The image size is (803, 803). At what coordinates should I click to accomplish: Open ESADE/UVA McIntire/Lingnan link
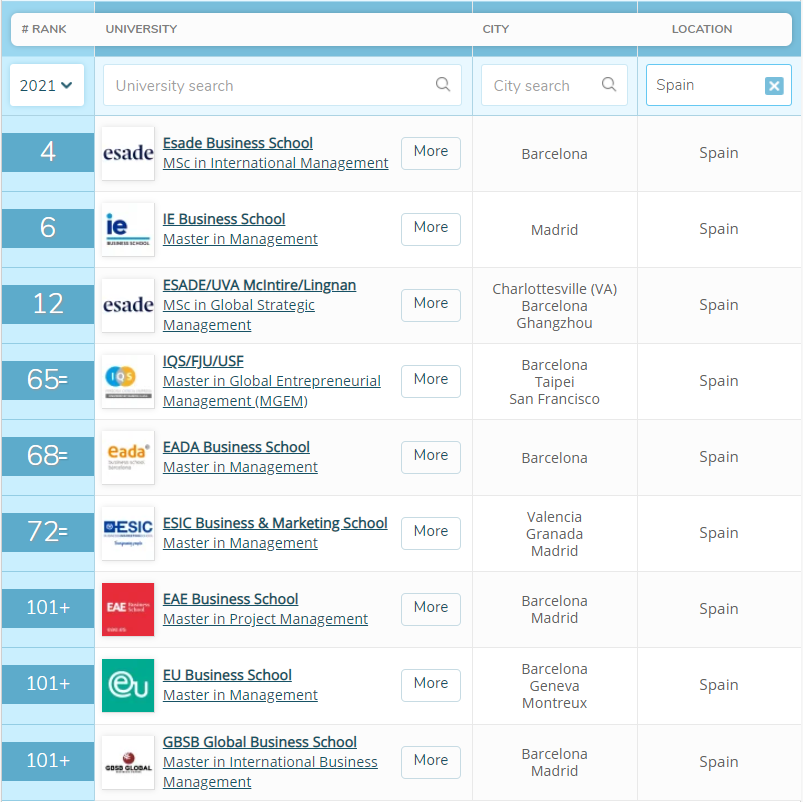tap(259, 285)
